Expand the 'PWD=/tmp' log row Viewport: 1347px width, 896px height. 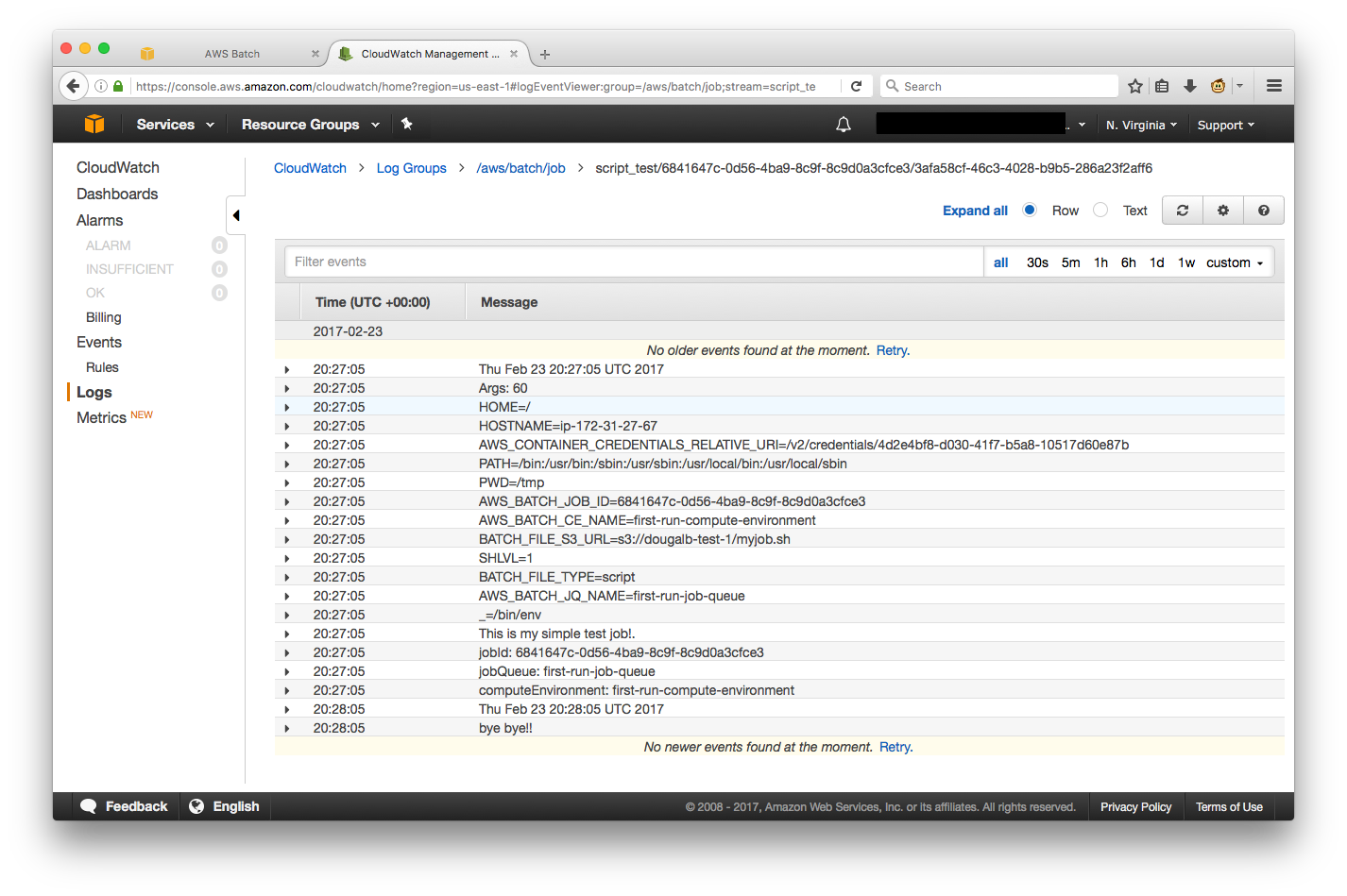click(x=287, y=482)
